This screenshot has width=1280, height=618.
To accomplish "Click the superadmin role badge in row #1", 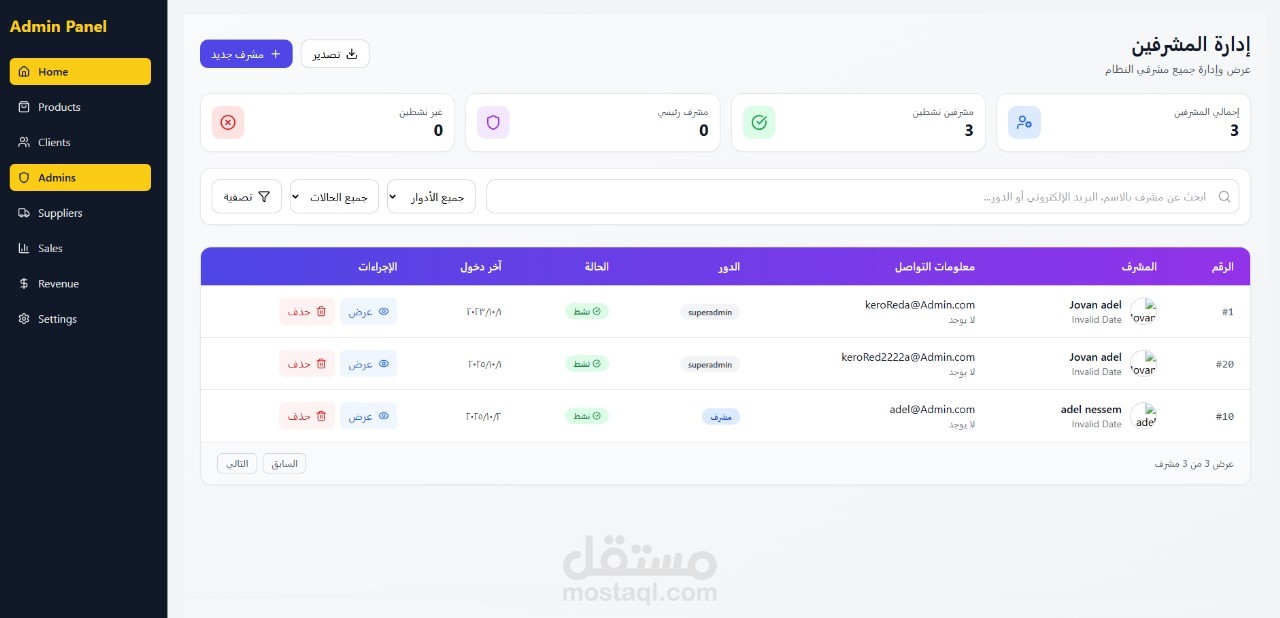I will 710,312.
